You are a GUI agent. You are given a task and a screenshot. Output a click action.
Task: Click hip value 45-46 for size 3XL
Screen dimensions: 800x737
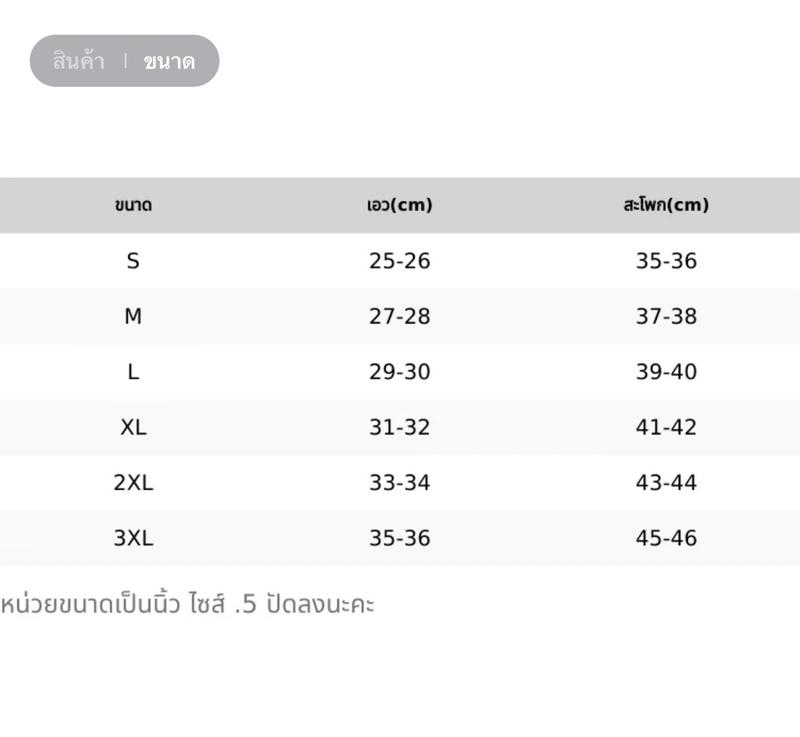coord(666,538)
